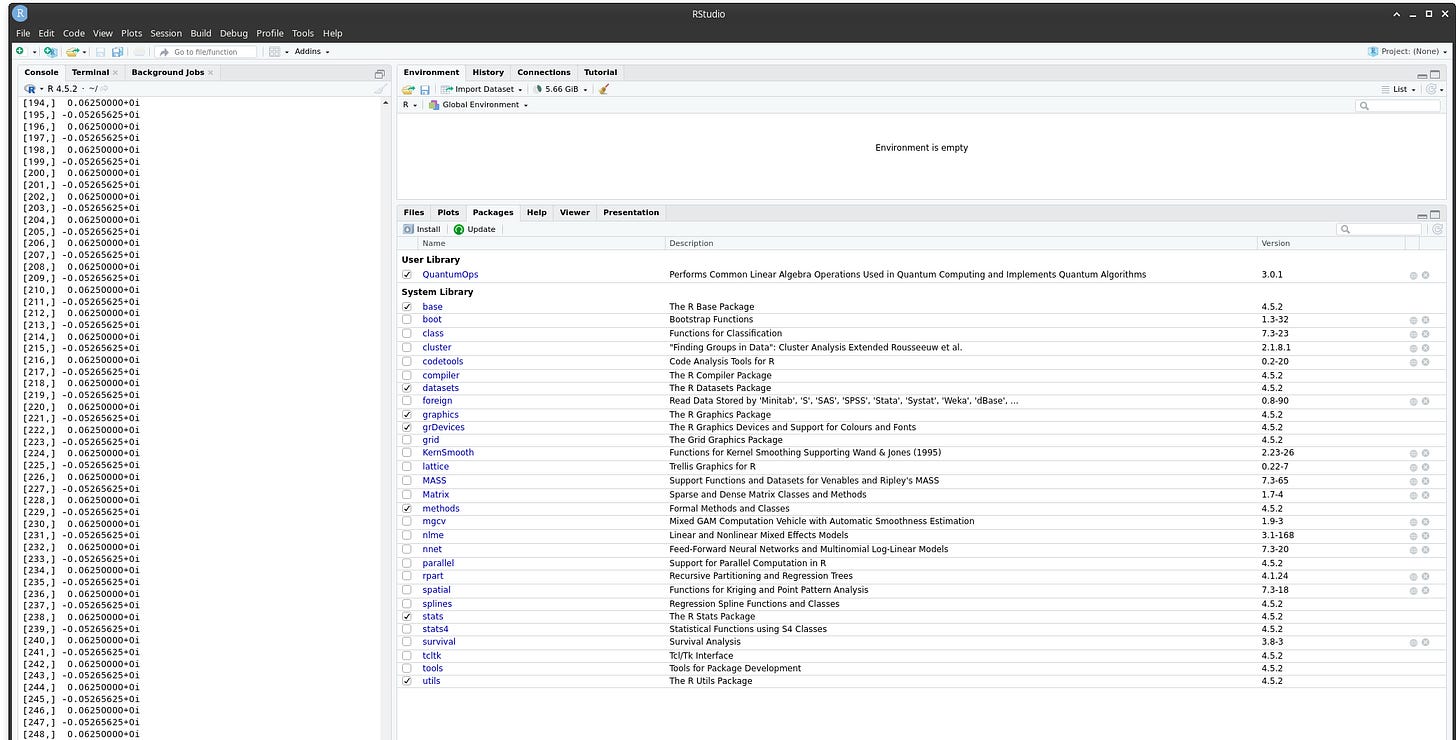This screenshot has width=1456, height=740.
Task: Click the New File plus icon
Action: pos(20,51)
